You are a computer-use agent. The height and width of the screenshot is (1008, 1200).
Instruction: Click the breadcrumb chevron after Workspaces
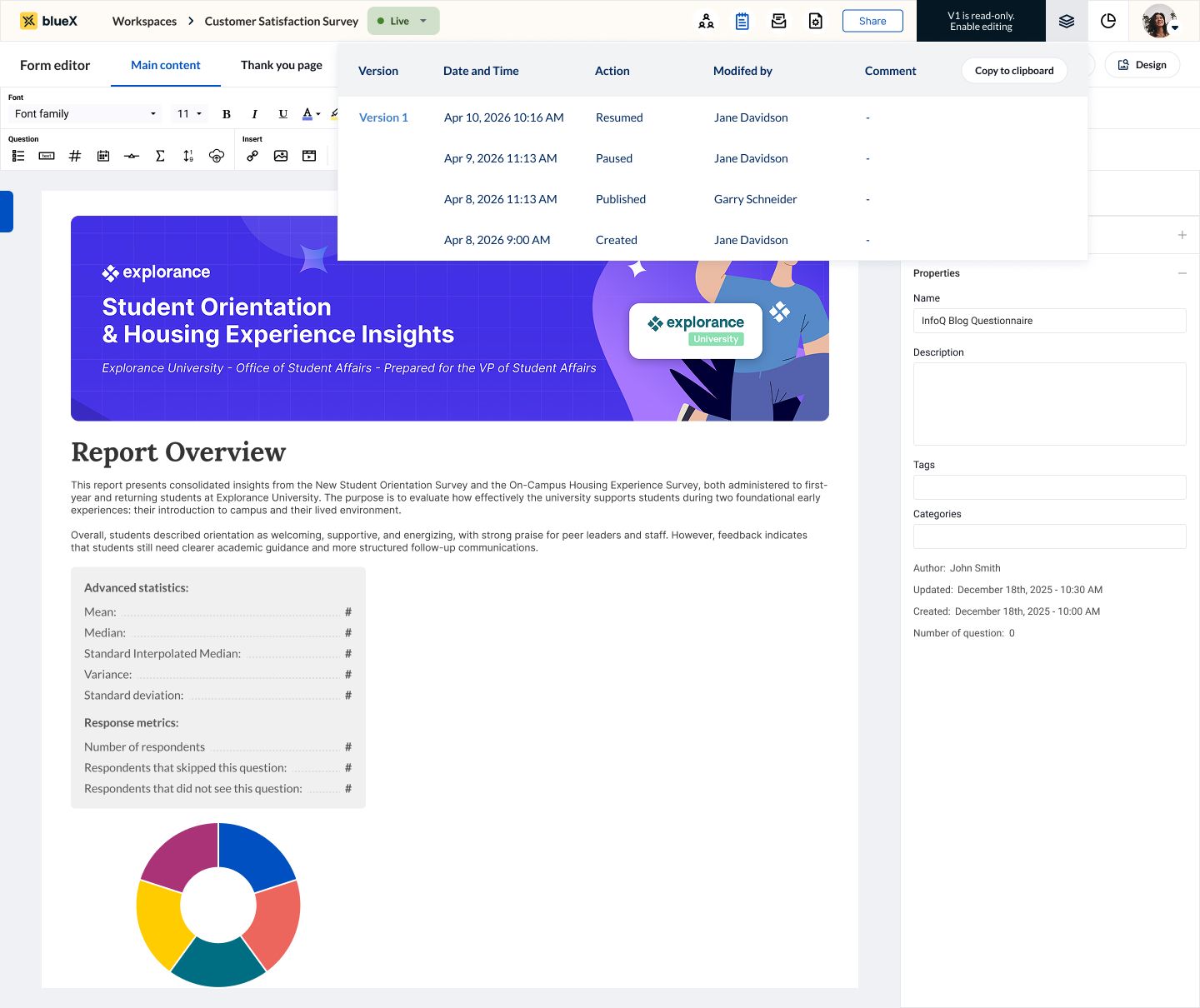point(191,21)
